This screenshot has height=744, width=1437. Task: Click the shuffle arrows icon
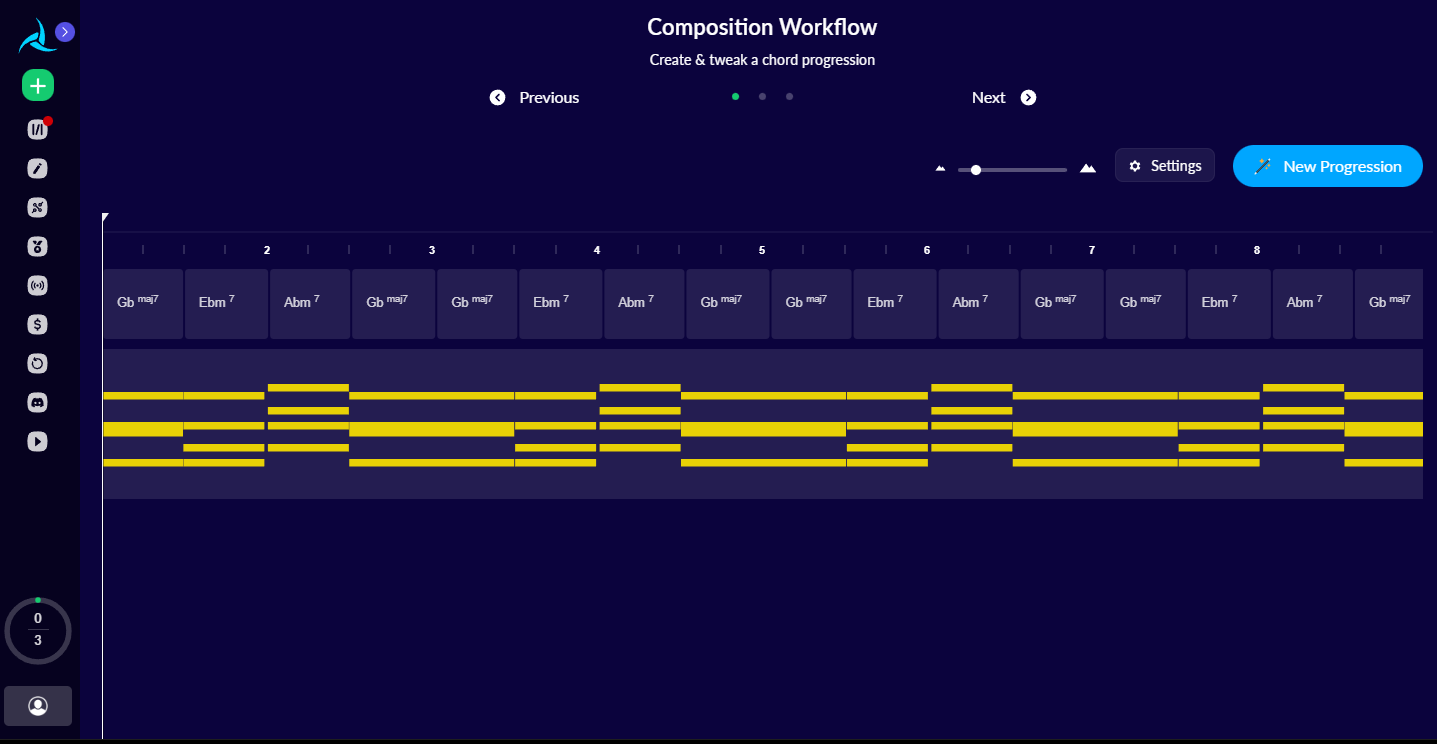coord(37,207)
